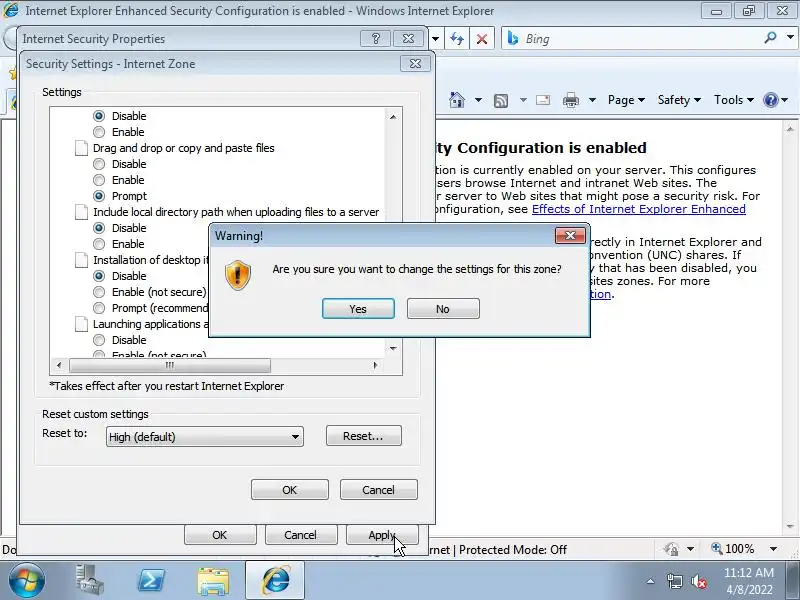This screenshot has width=800, height=600.
Task: Click the help button in Internet Security Properties
Action: click(x=376, y=38)
